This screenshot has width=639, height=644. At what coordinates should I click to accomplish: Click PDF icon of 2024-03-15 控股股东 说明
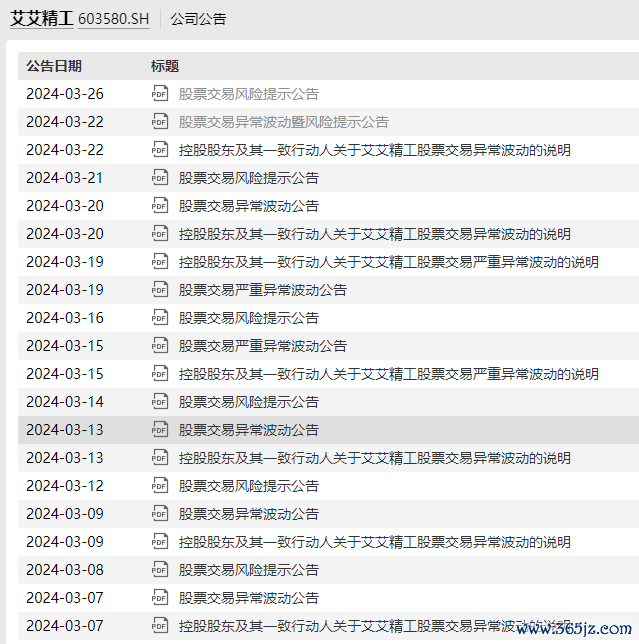click(x=160, y=373)
